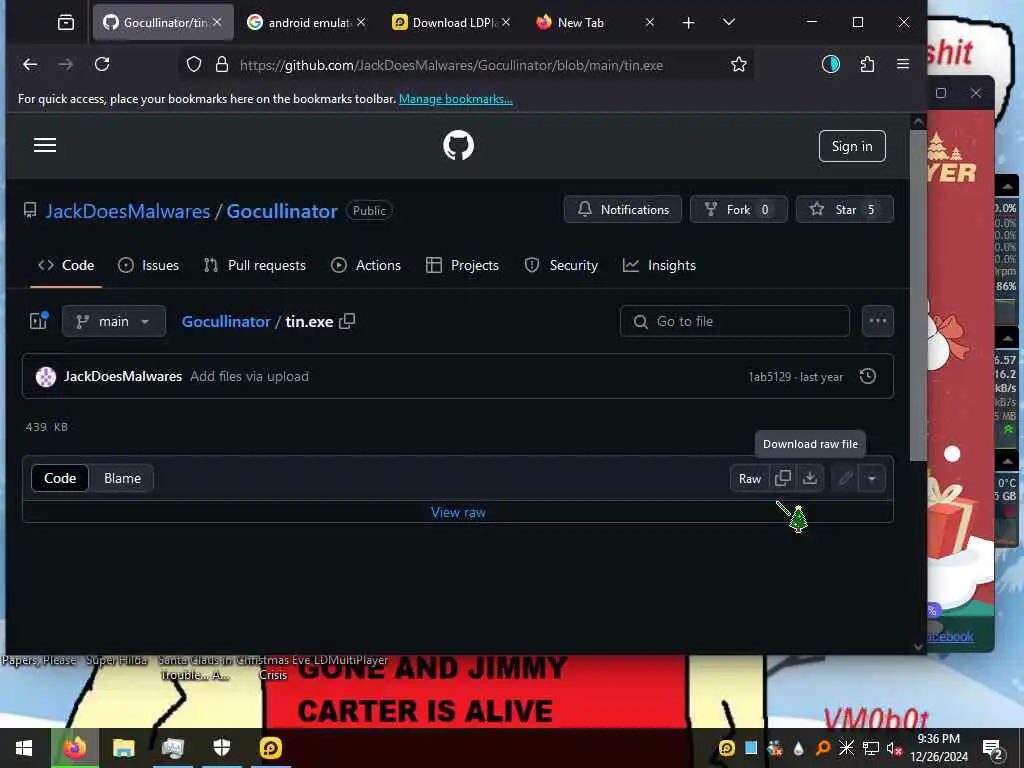
Task: Open commit 1ab5129 hash link
Action: coord(769,377)
